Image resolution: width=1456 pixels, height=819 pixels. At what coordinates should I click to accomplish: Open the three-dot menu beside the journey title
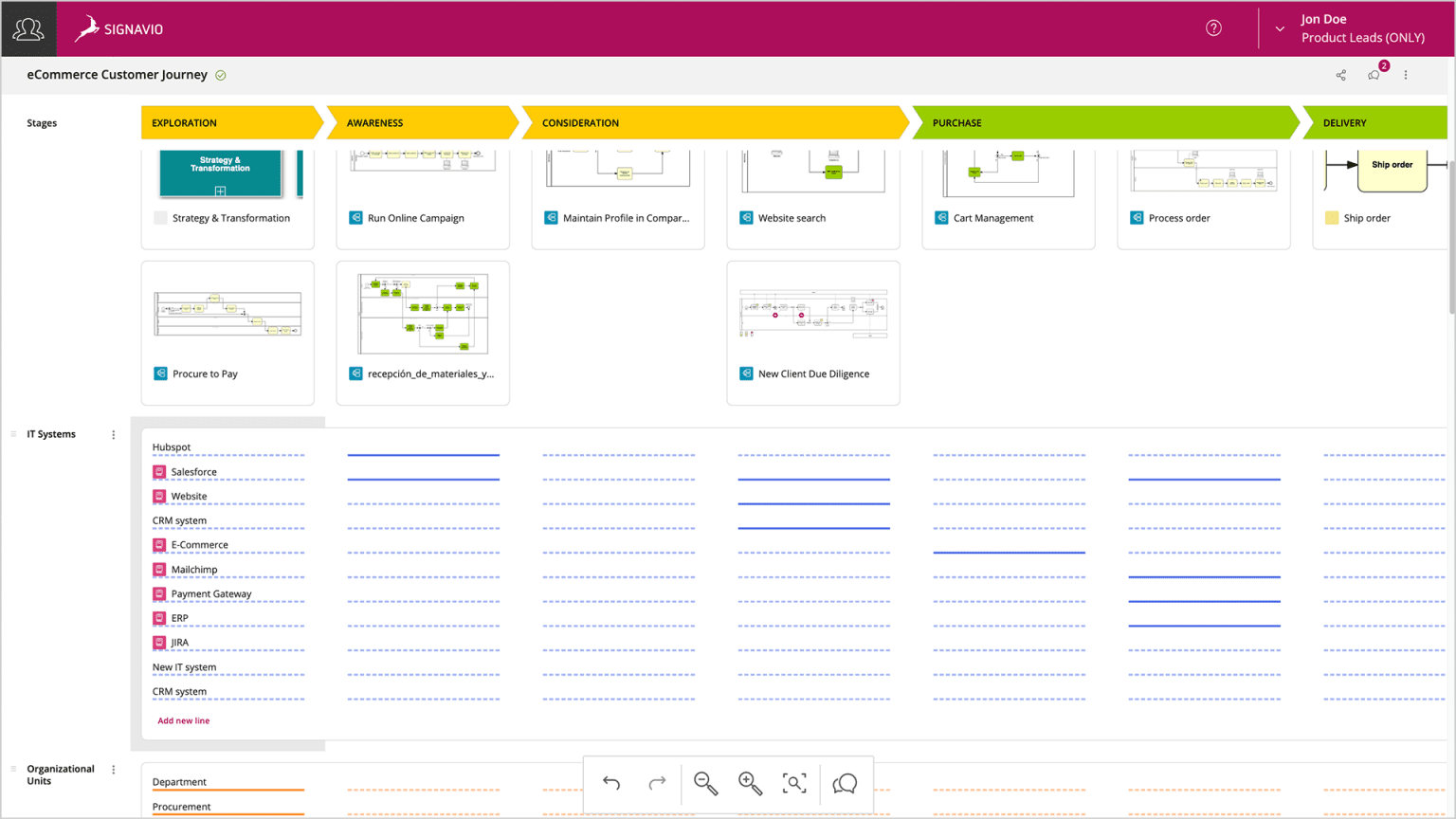1406,74
